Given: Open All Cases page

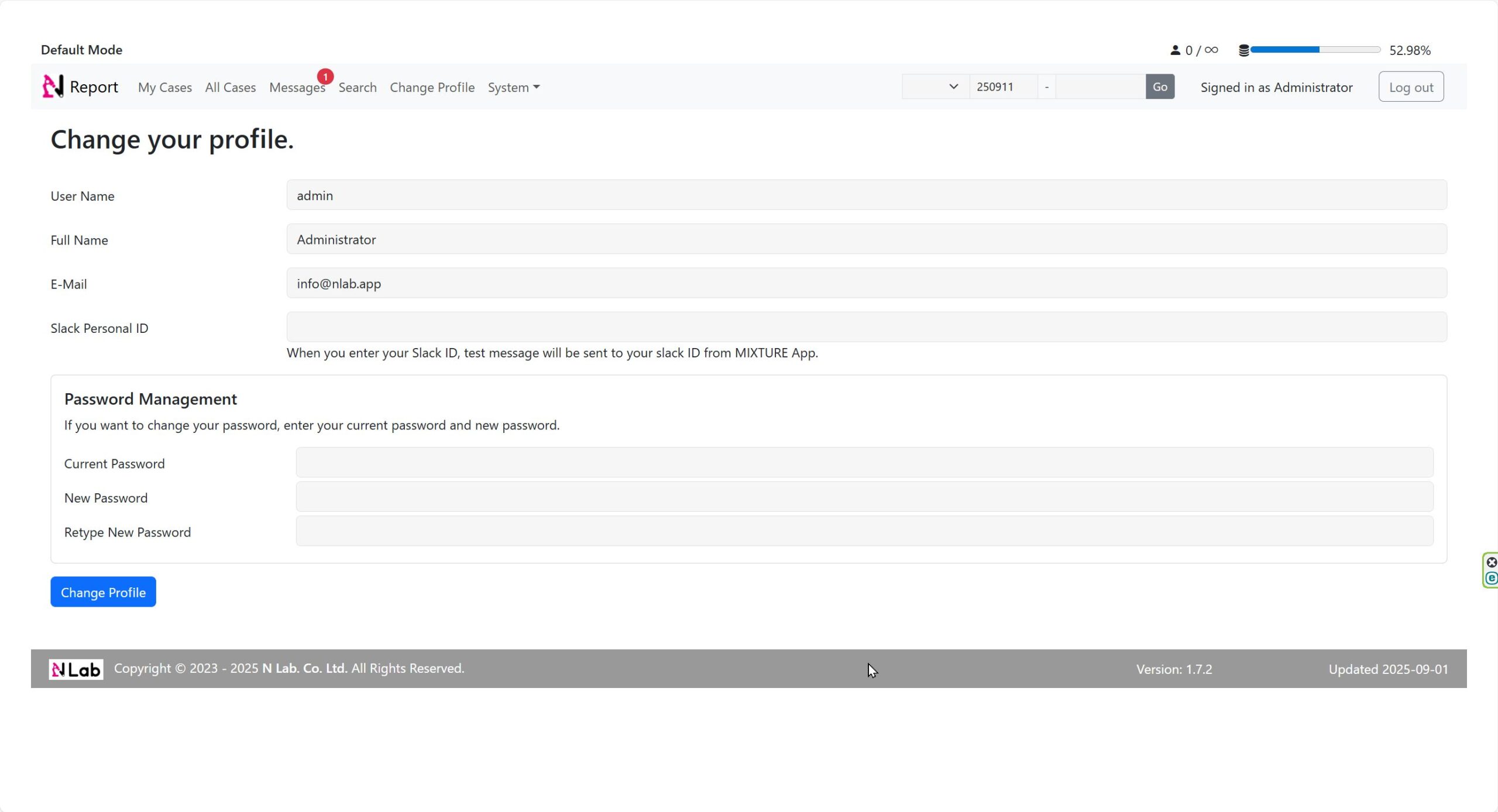Looking at the screenshot, I should [x=231, y=87].
